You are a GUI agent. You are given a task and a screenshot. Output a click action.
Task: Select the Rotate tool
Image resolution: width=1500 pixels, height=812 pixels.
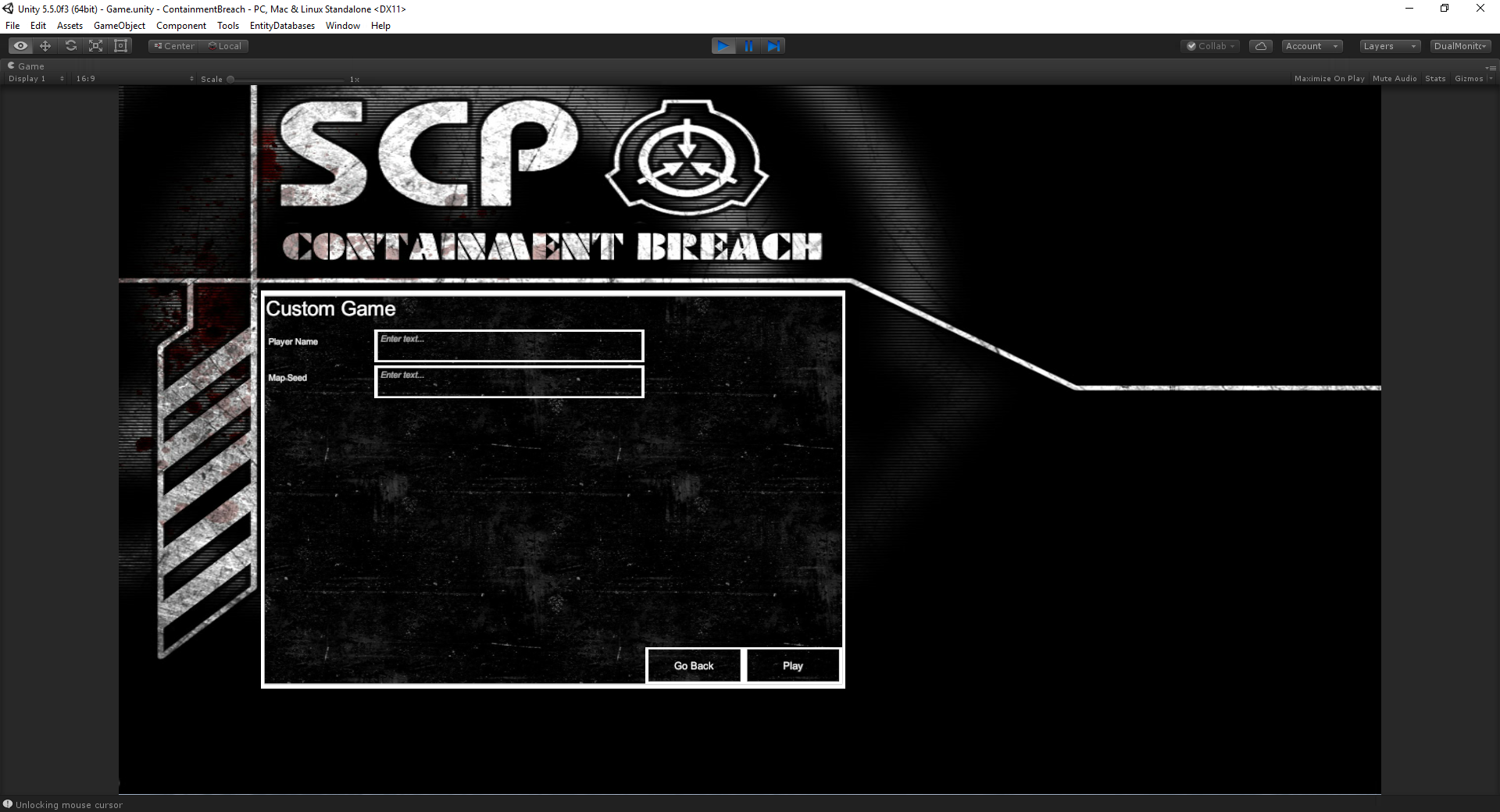(x=70, y=46)
